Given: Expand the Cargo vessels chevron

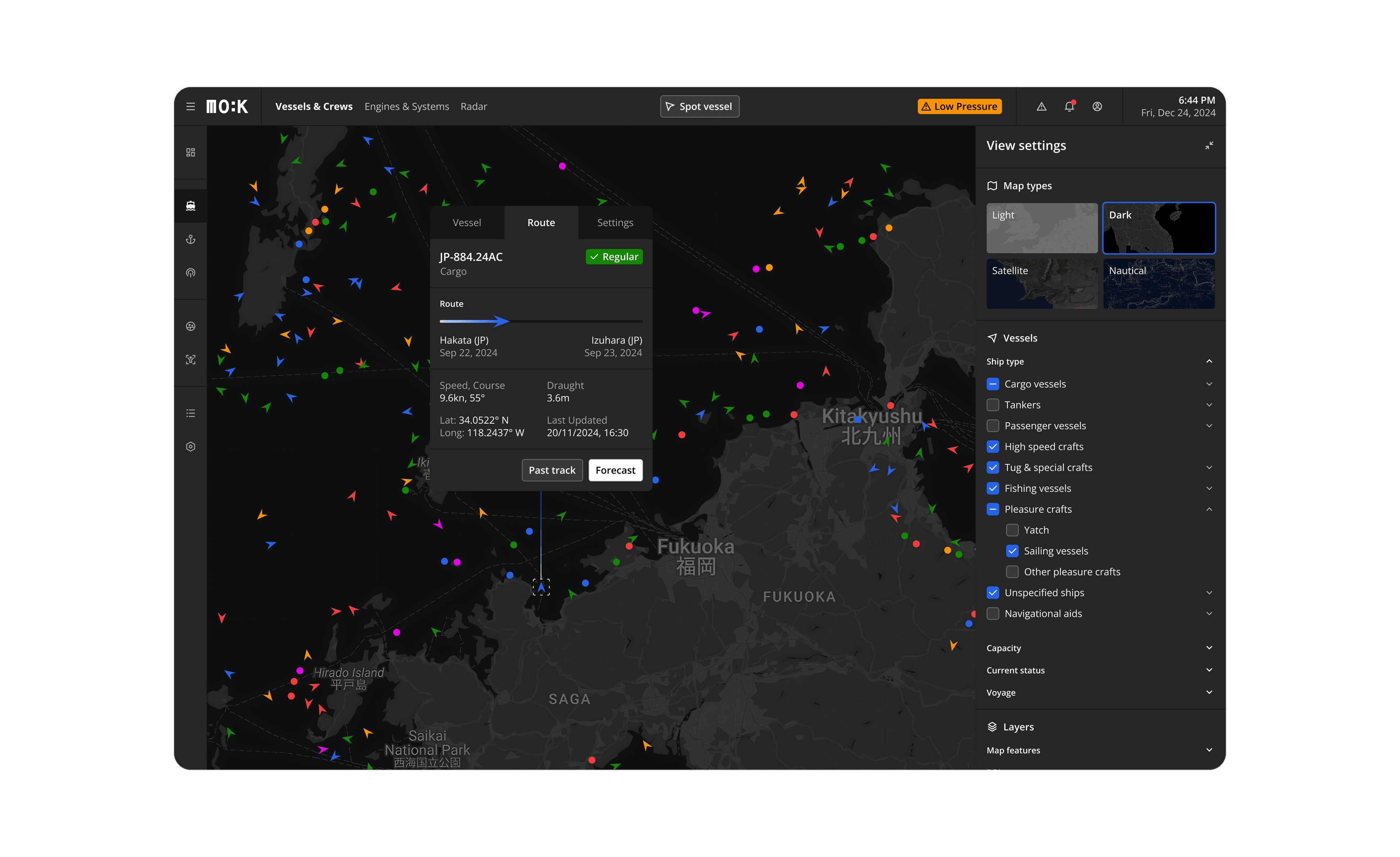Looking at the screenshot, I should point(1209,384).
